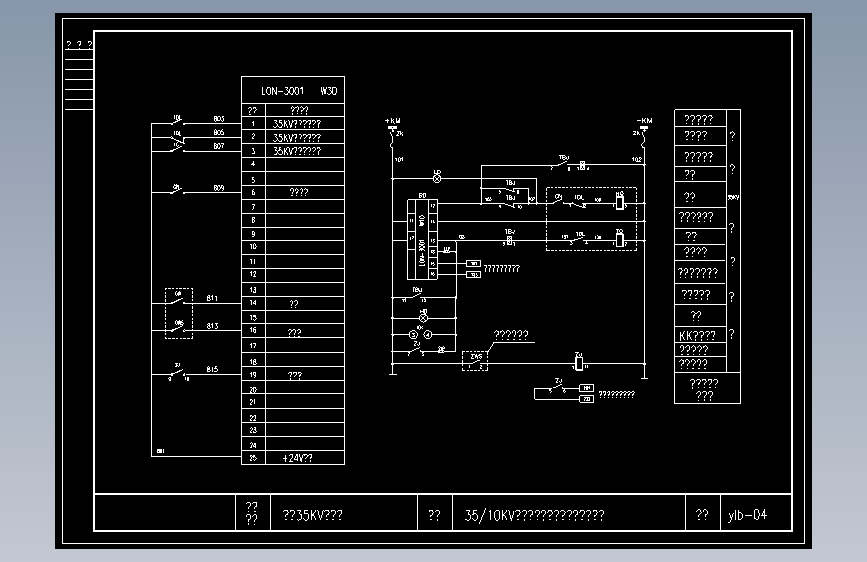The image size is (867, 562).
Task: Select wire label 805
Action: coord(219,133)
